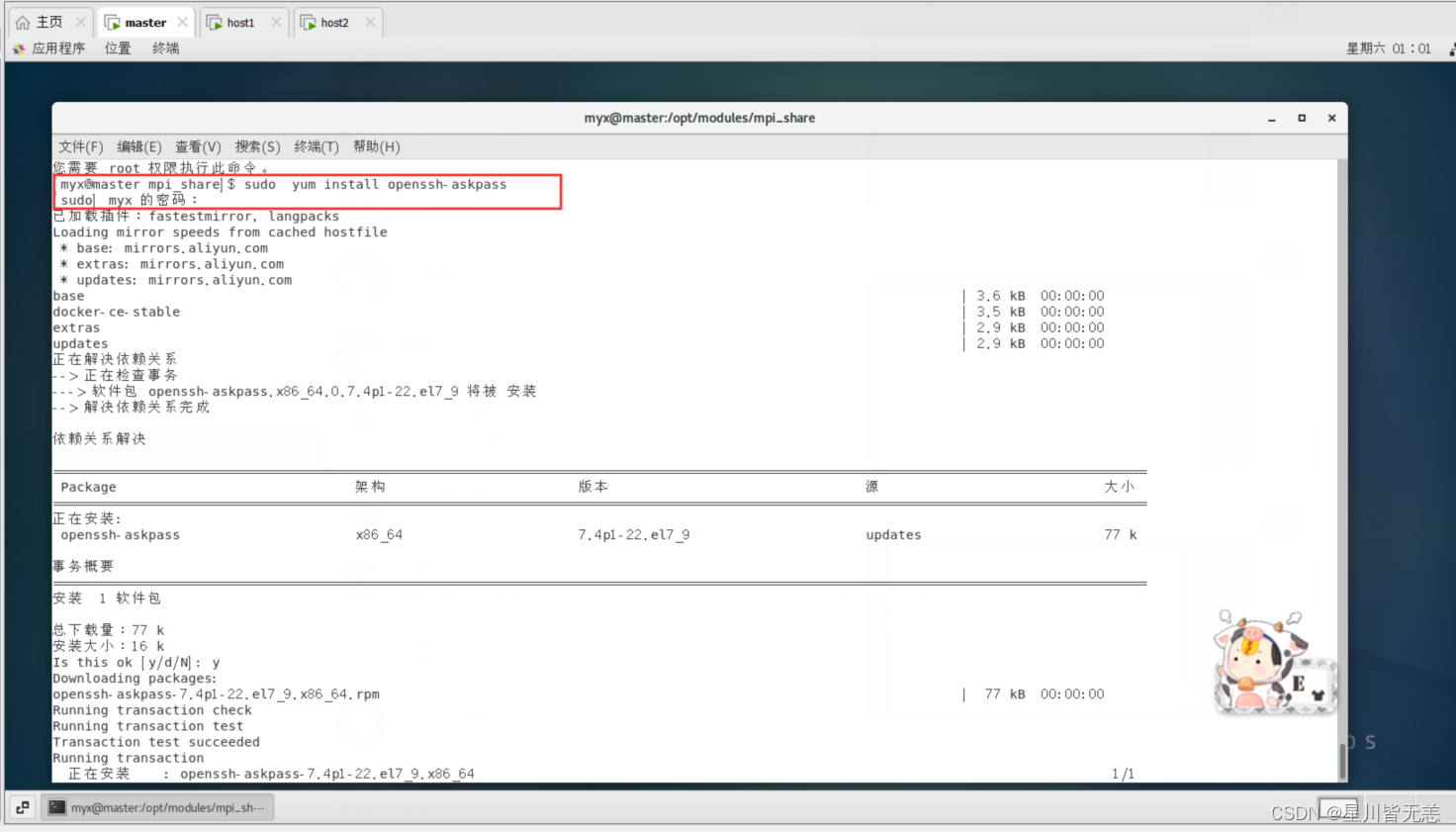1456x832 pixels.
Task: Switch to the host1 console tab
Action: [x=239, y=21]
